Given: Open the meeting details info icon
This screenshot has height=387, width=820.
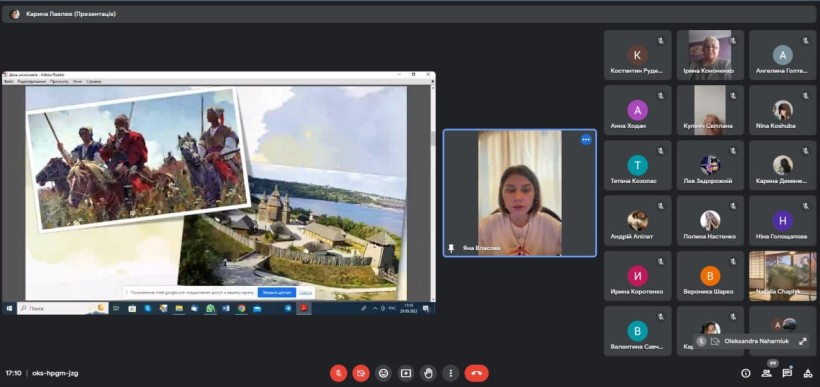Looking at the screenshot, I should coord(746,373).
